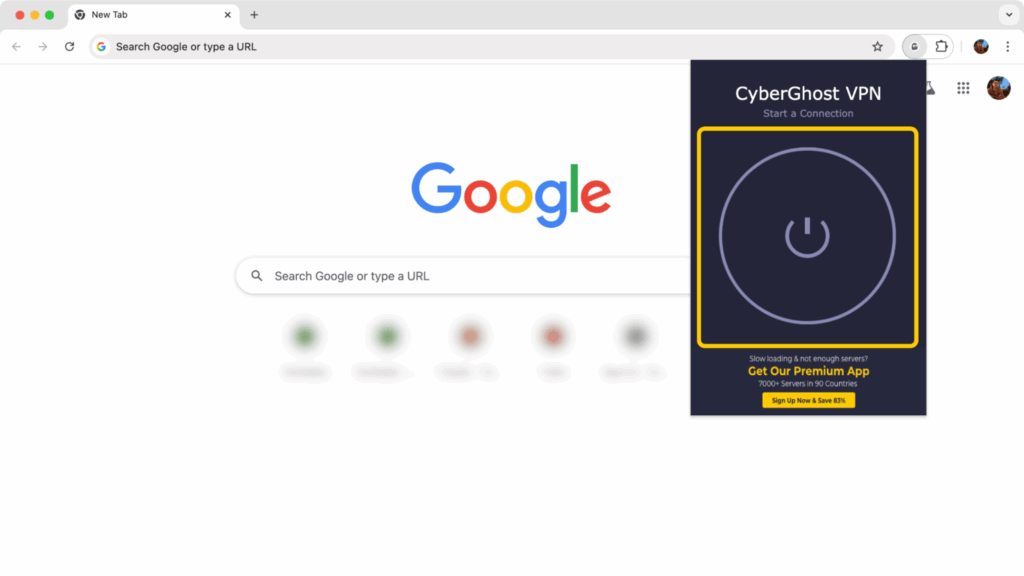Click the CyberGhost extension icon in toolbar
This screenshot has height=576, width=1024.
(x=914, y=46)
